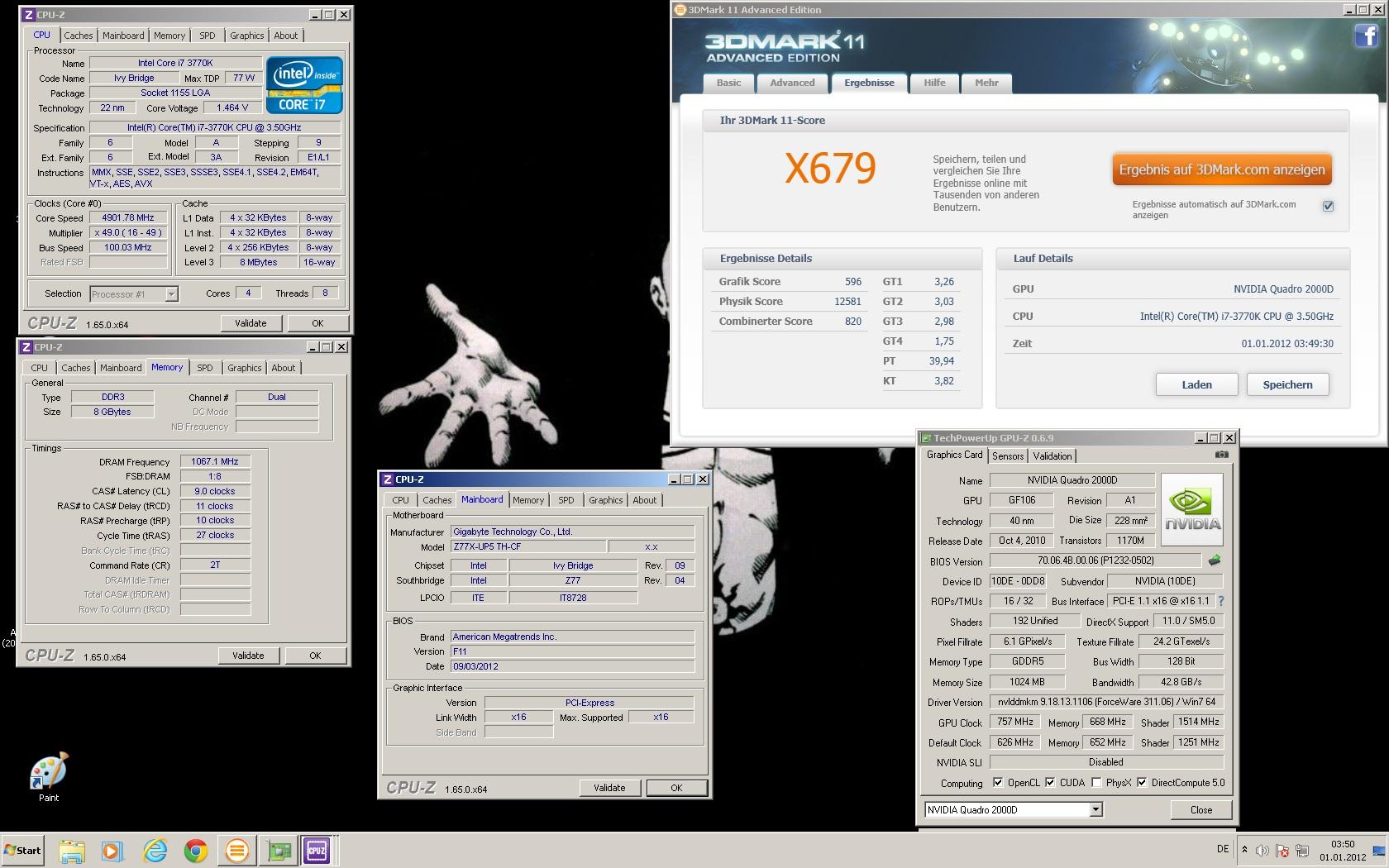This screenshot has height=868, width=1389.
Task: Click the Laden button
Action: 1196,385
